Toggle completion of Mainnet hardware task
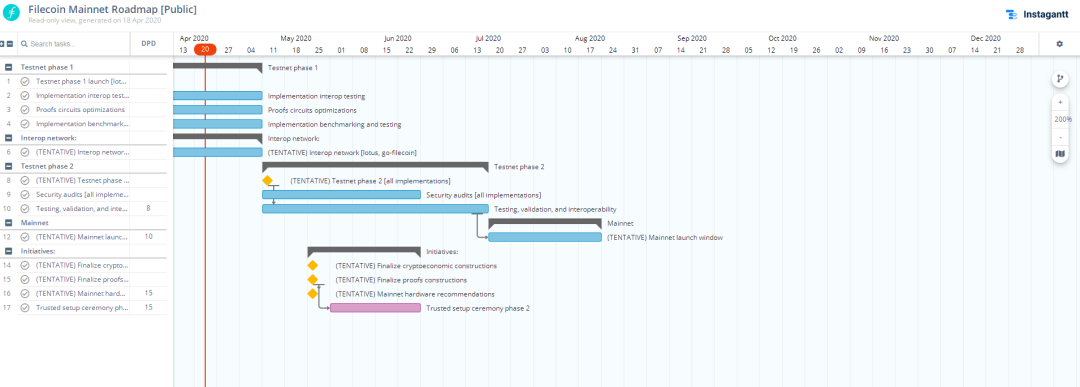The height and width of the screenshot is (387, 1080). point(25,293)
